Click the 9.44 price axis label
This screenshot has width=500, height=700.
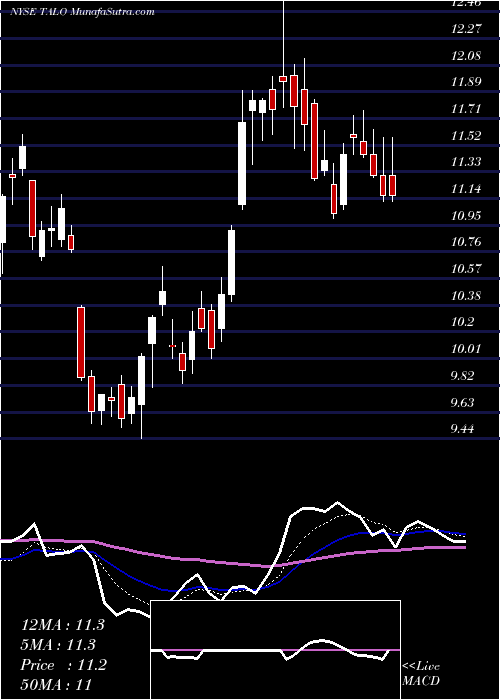click(462, 429)
